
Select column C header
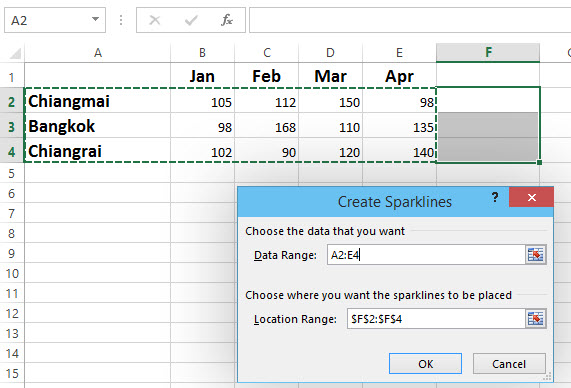(267, 53)
